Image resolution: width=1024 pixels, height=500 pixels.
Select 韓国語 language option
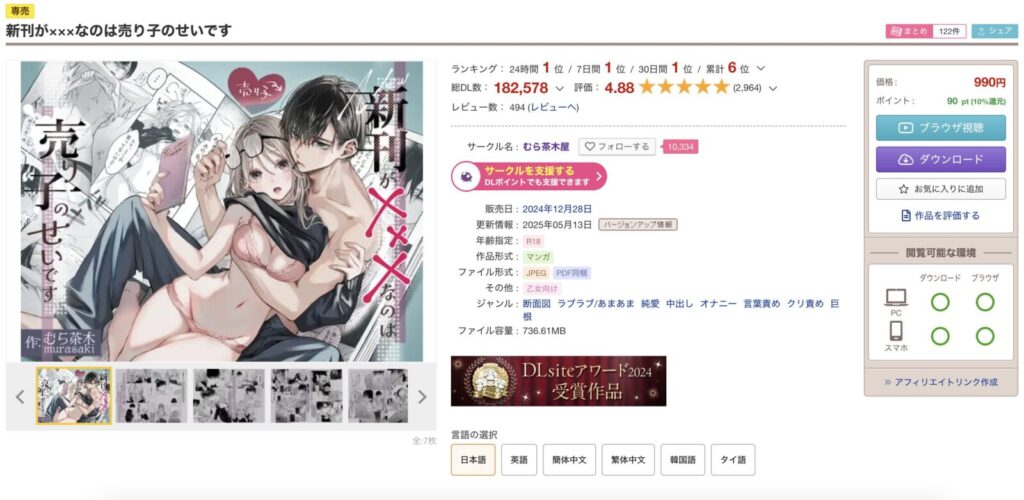click(x=682, y=460)
